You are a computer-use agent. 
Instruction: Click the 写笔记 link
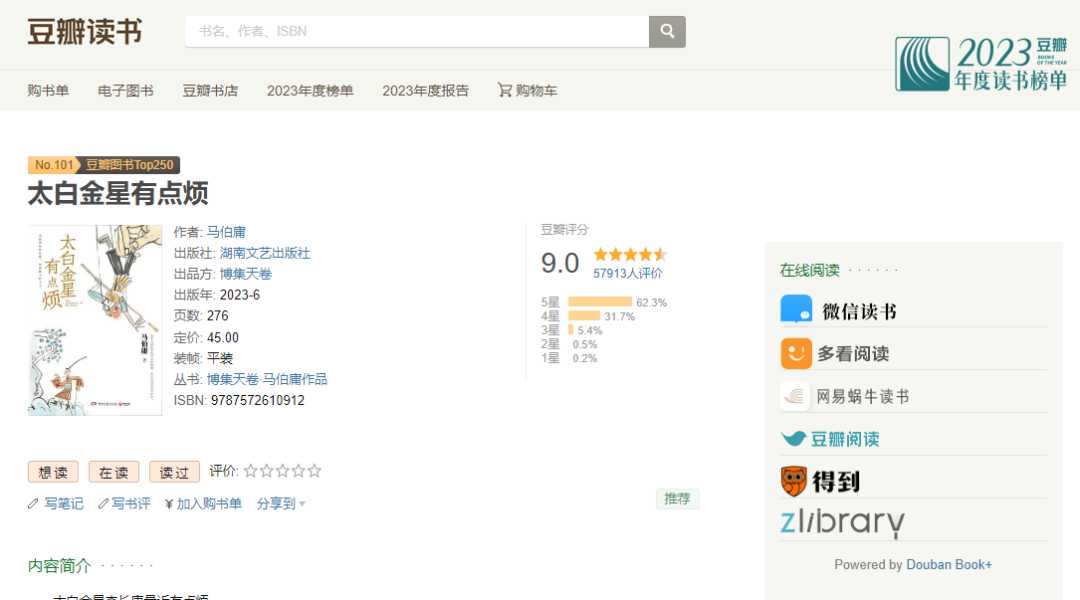(63, 504)
